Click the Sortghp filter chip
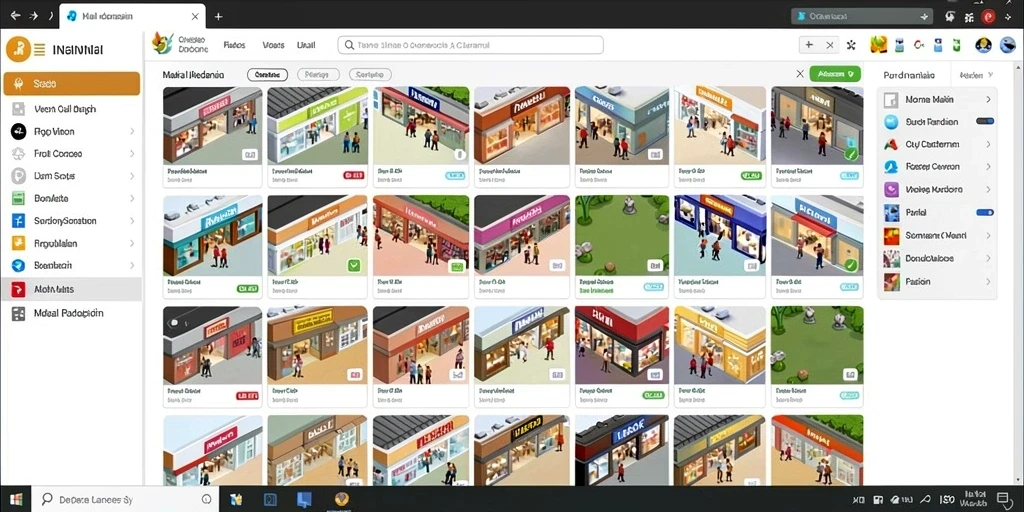 pyautogui.click(x=370, y=74)
